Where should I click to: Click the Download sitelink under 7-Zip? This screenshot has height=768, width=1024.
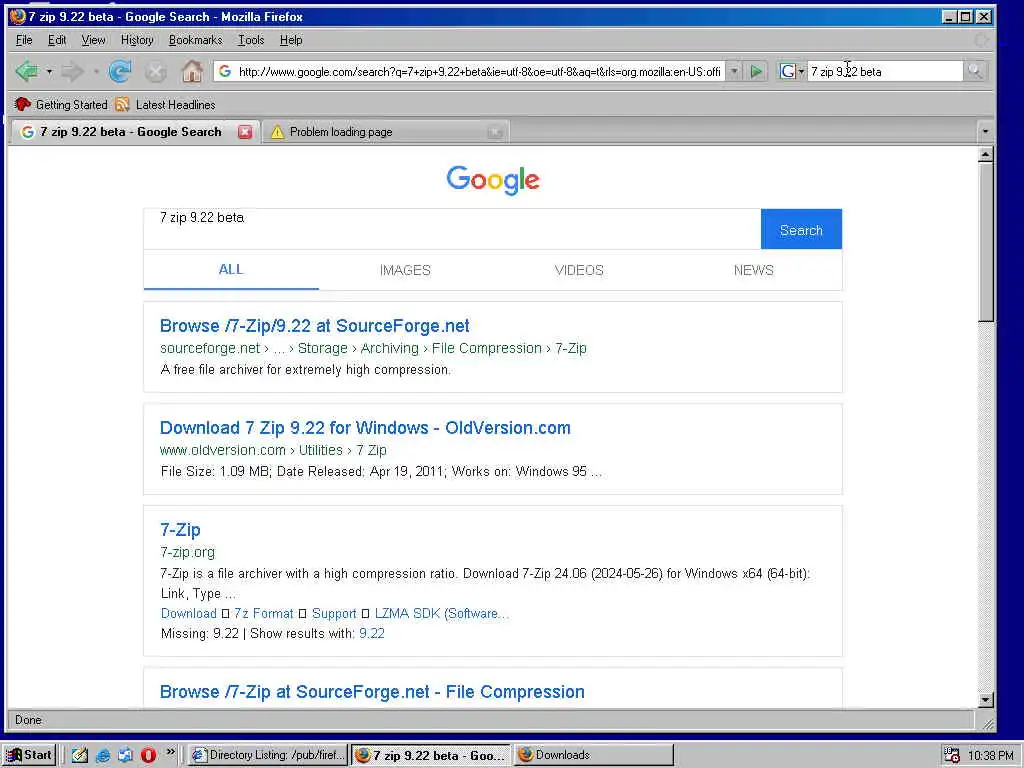(189, 613)
